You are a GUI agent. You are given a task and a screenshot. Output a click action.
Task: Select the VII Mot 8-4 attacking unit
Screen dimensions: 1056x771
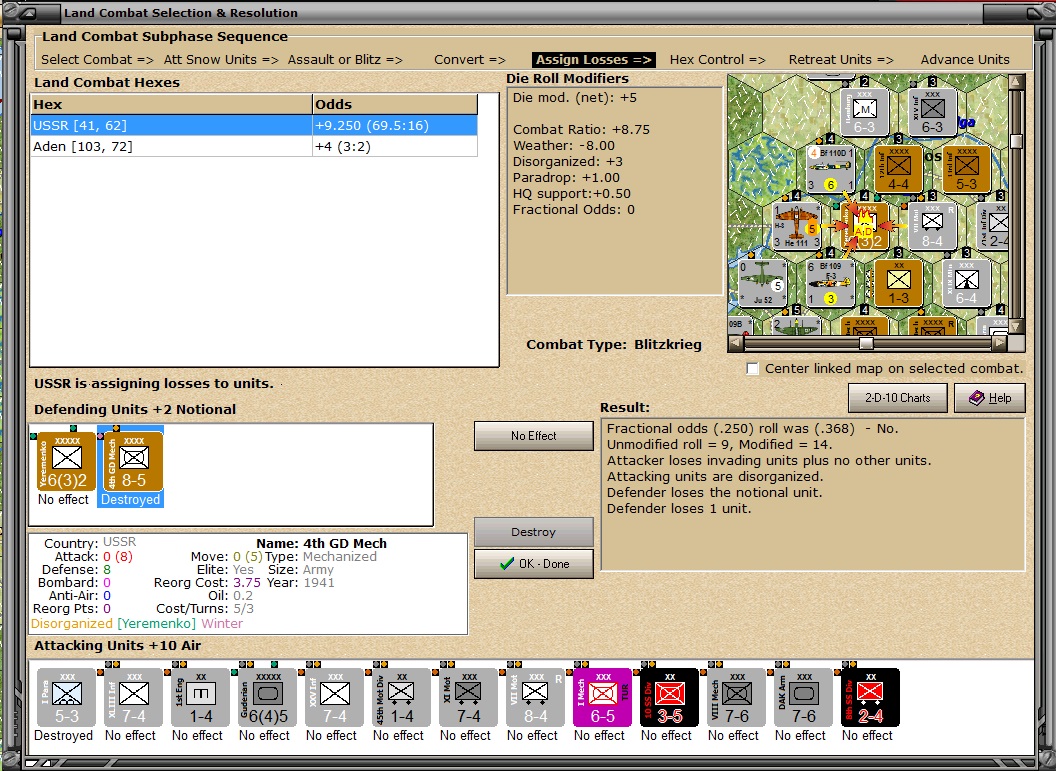[535, 697]
